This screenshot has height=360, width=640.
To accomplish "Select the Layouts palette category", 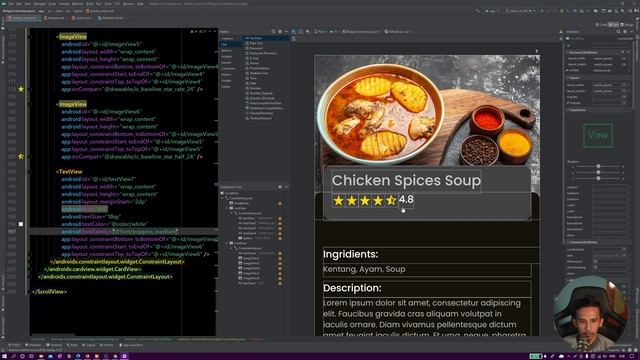I will coord(226,63).
